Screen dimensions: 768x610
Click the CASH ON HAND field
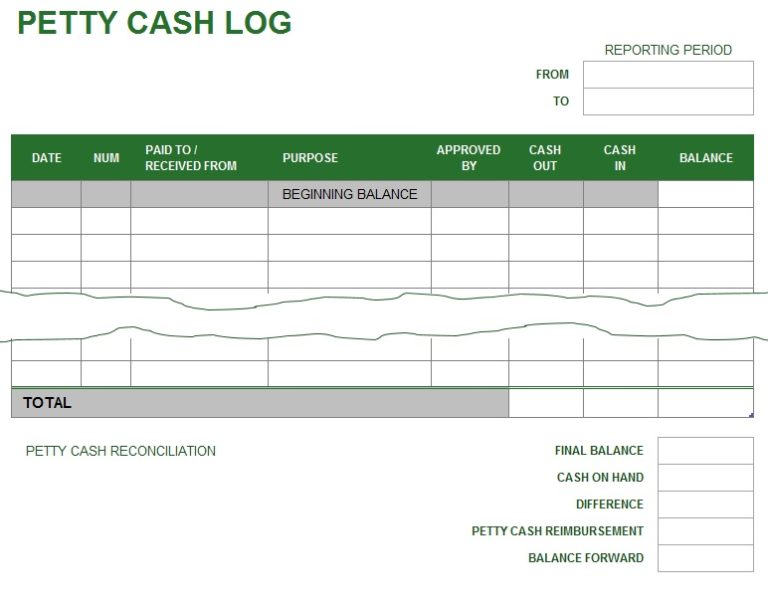(x=706, y=478)
